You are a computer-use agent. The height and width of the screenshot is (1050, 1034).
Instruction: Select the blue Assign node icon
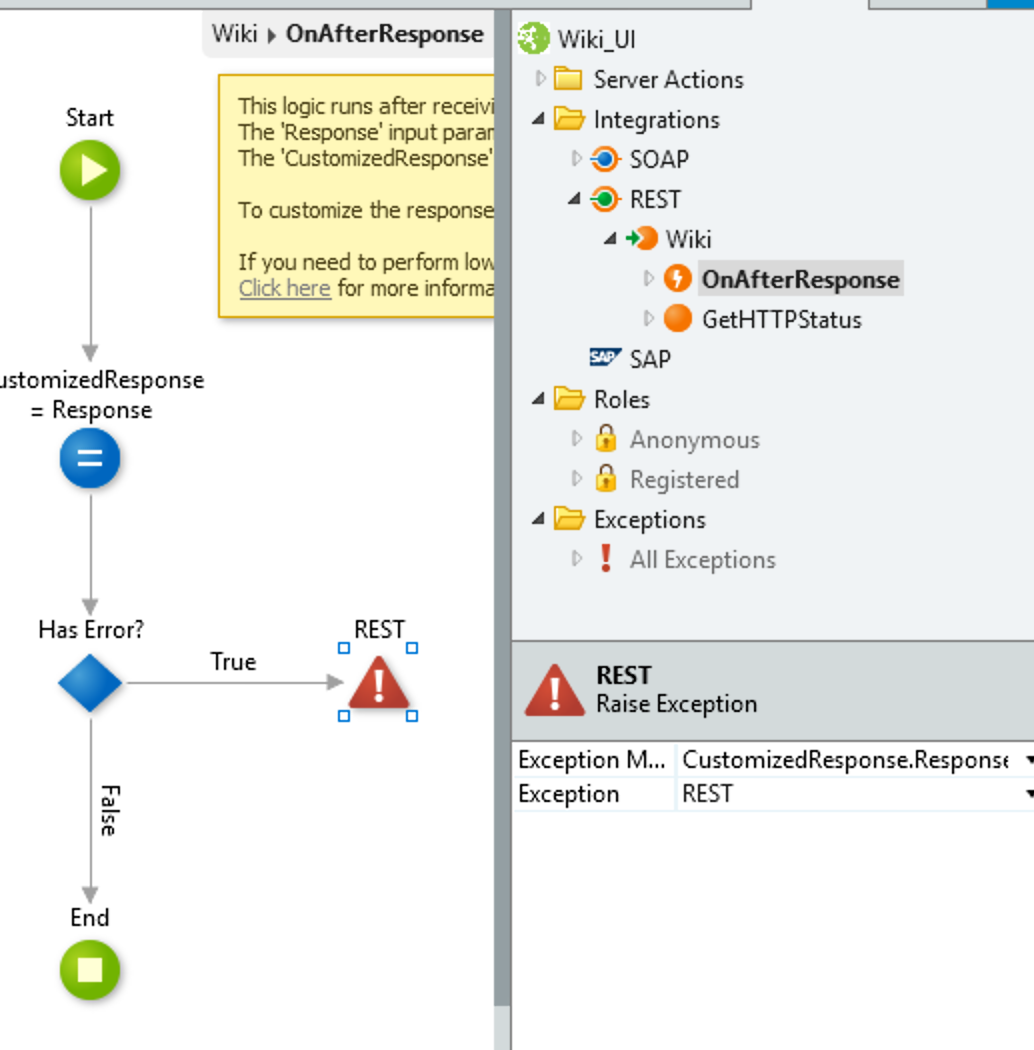90,458
